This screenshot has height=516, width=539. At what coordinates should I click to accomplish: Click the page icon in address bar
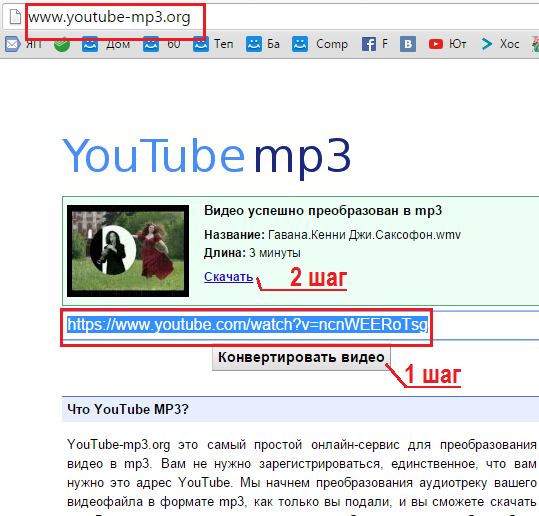coord(15,17)
